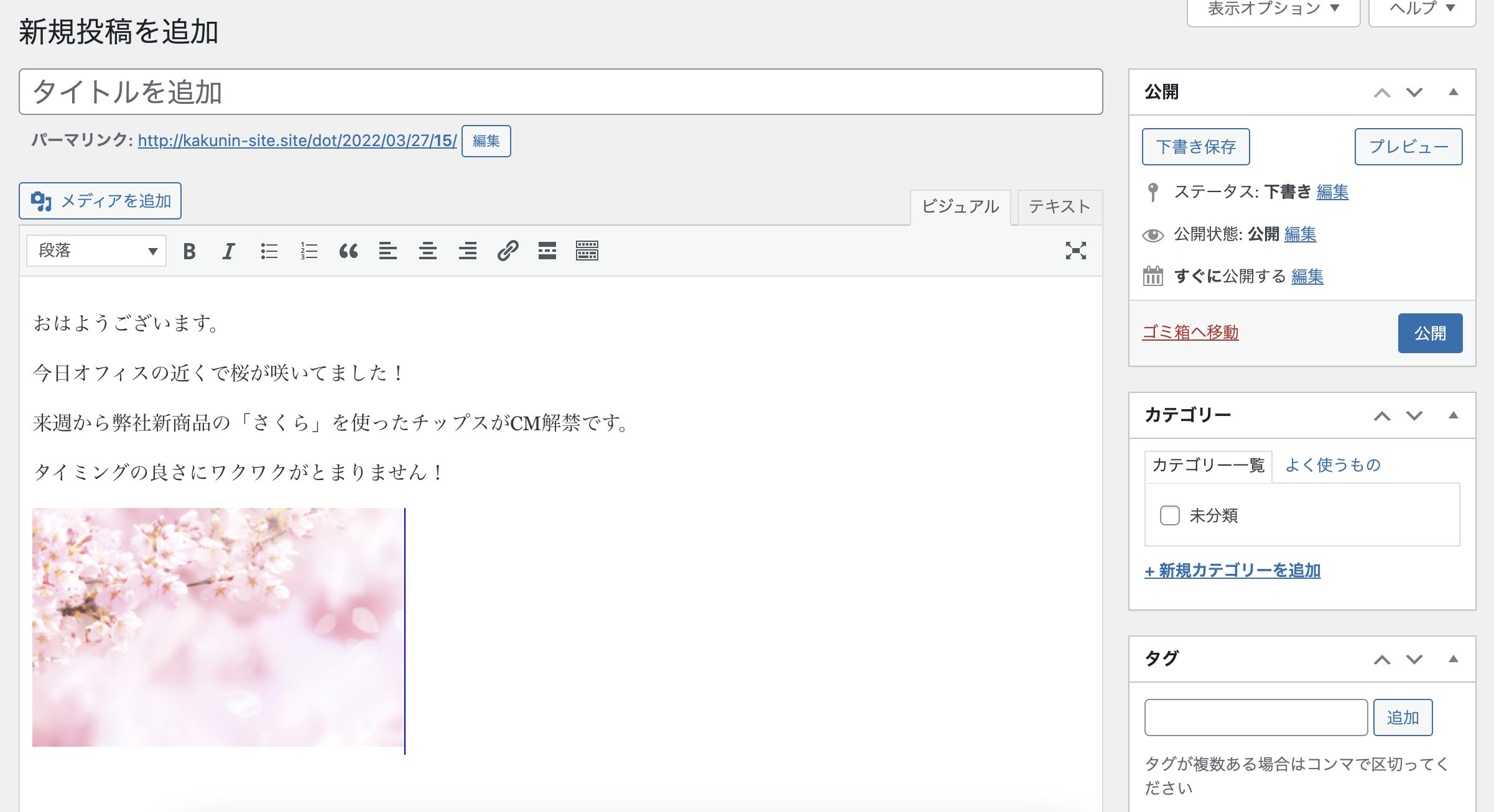Collapse the タグ panel with triangle
This screenshot has width=1494, height=812.
[x=1454, y=659]
